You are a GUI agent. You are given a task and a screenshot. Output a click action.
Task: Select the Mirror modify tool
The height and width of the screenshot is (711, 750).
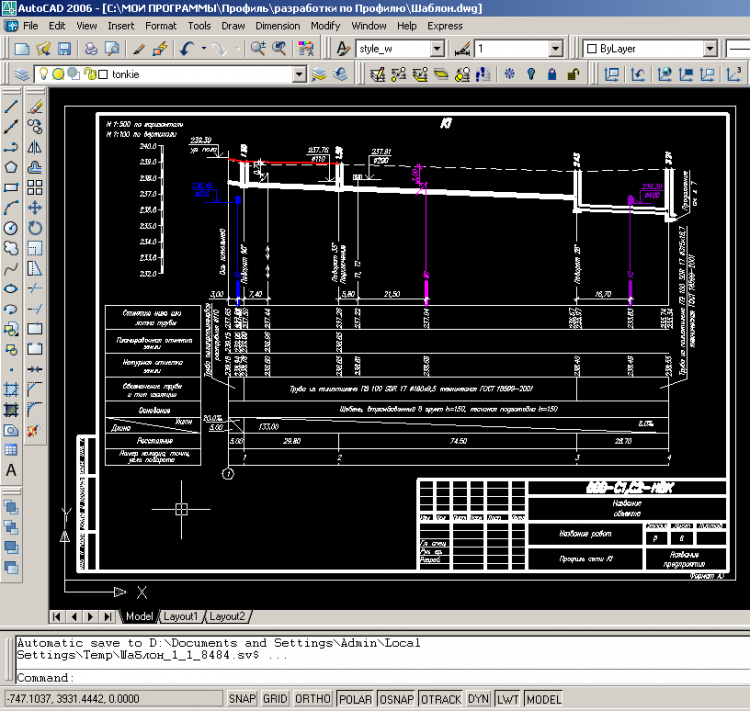click(34, 146)
